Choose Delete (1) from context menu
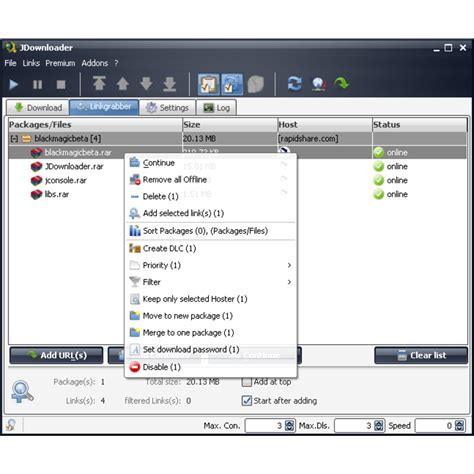474x474 pixels. click(x=211, y=196)
